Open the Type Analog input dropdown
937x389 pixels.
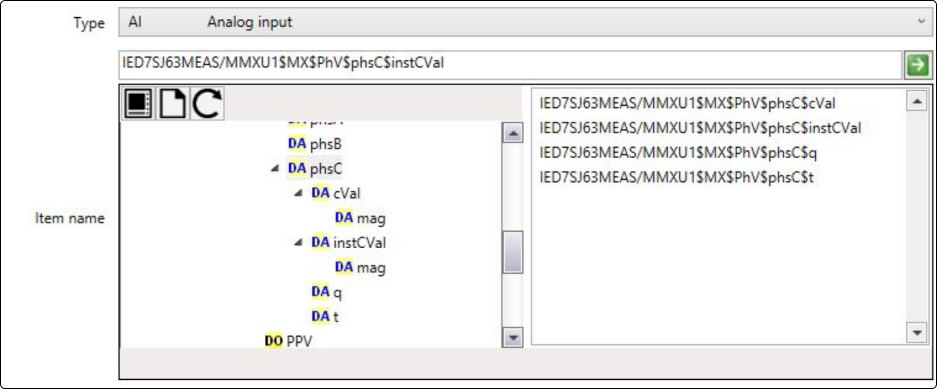coord(525,23)
